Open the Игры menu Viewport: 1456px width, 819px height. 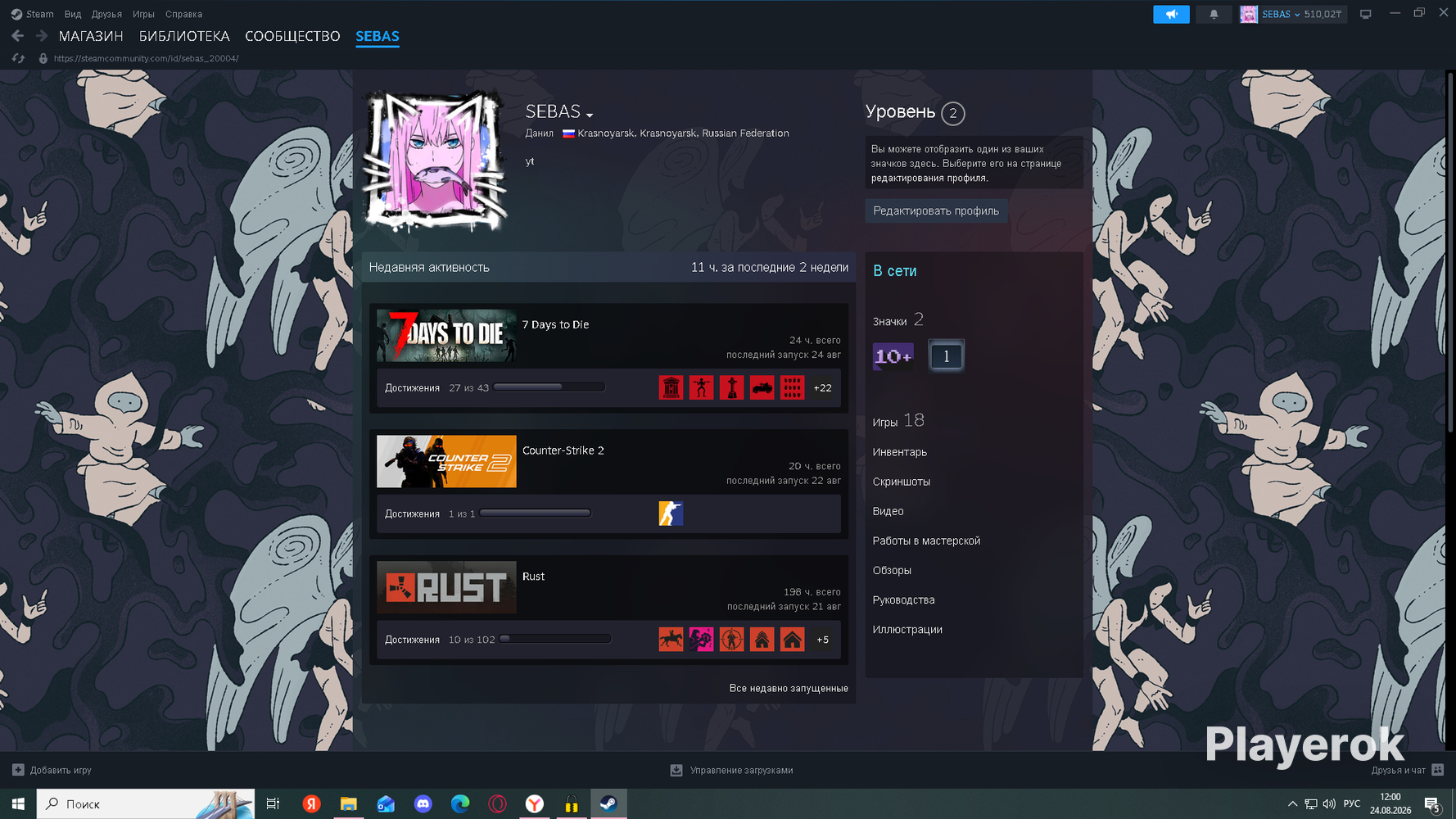point(143,14)
